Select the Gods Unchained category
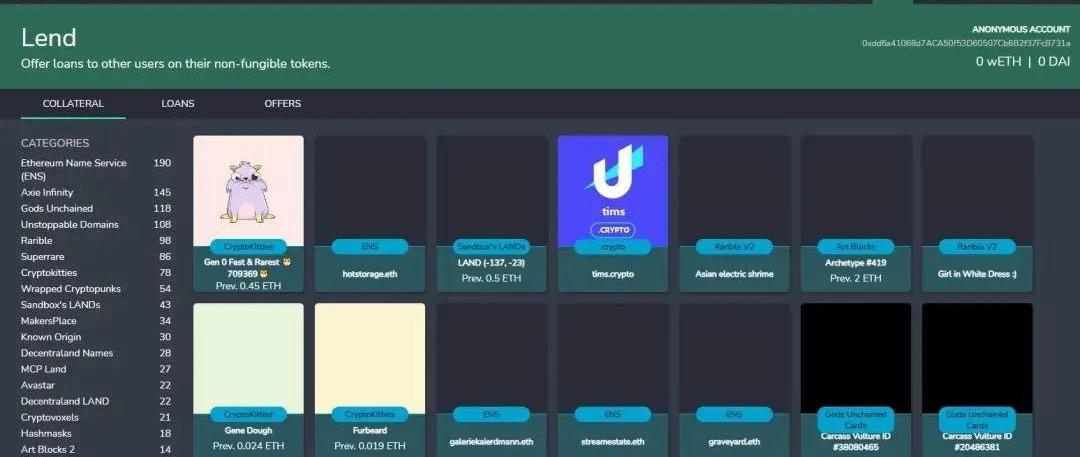1080x457 pixels. point(96,208)
